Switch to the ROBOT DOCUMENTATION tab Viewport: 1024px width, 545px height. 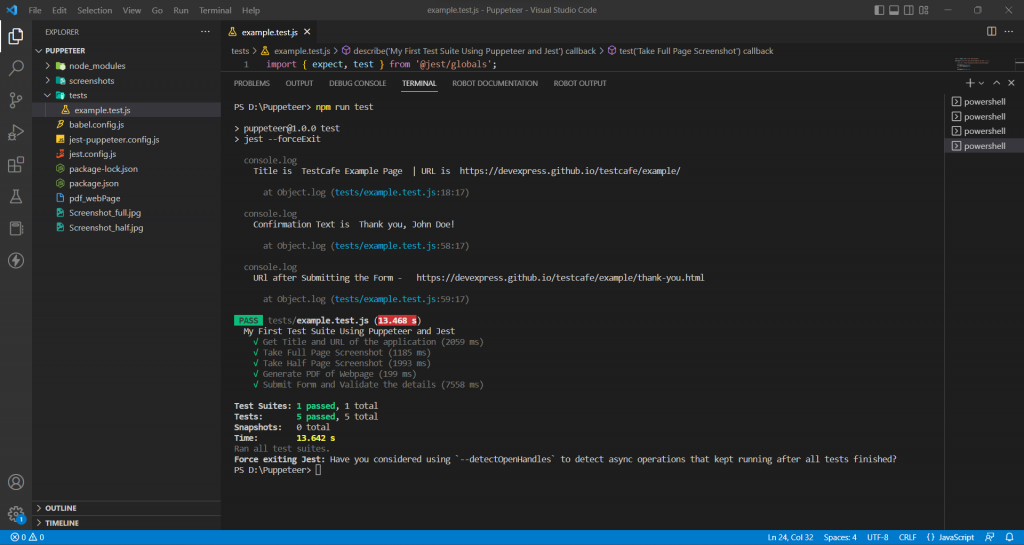pyautogui.click(x=495, y=84)
